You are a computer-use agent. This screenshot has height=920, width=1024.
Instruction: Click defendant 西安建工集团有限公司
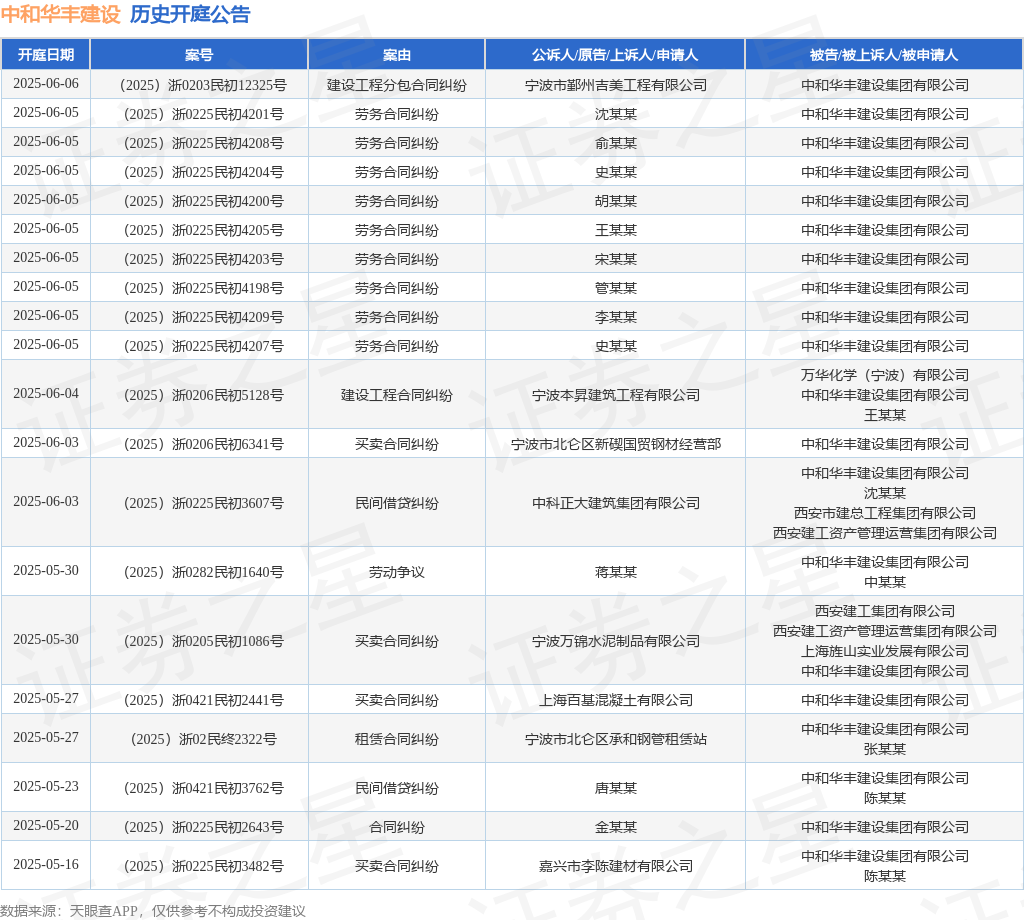[884, 611]
